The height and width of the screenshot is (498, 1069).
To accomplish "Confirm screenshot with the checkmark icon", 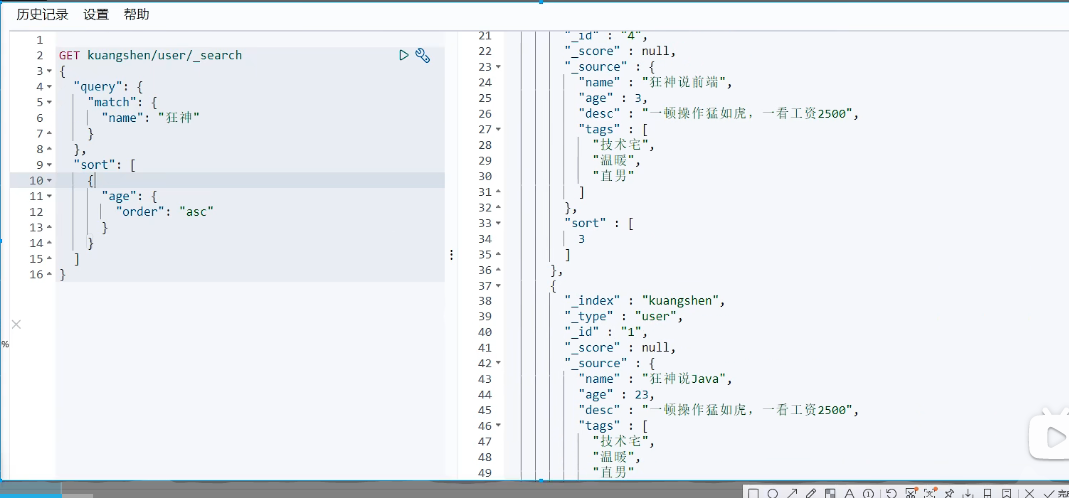I will coord(1049,493).
